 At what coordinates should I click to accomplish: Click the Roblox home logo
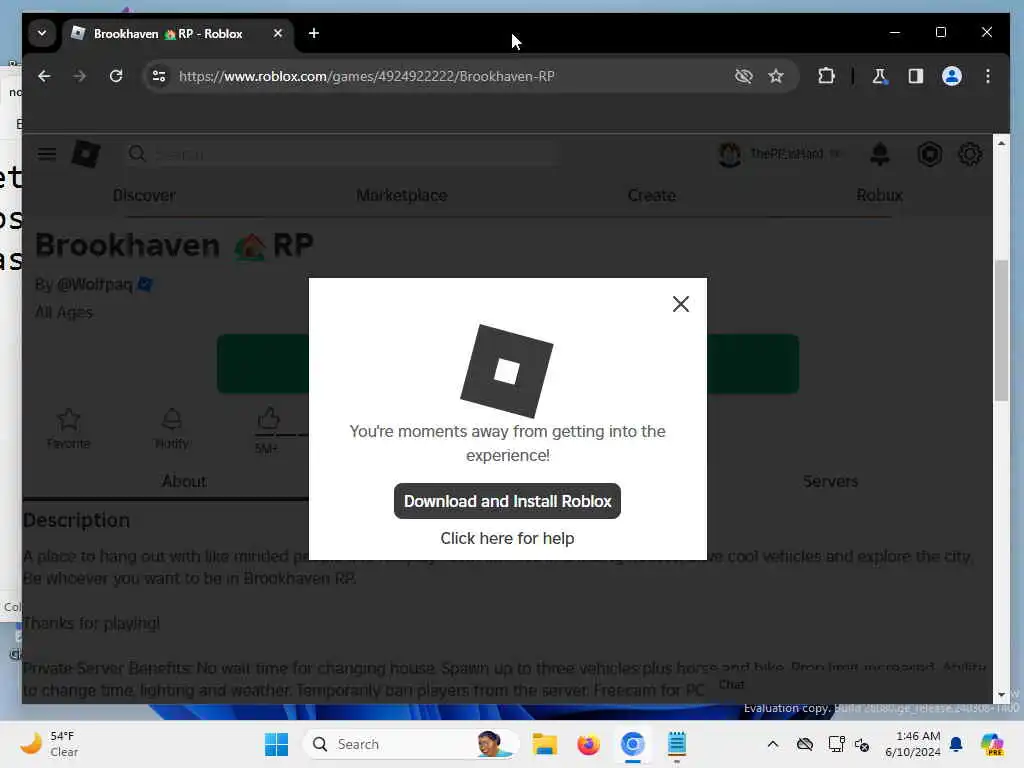(86, 154)
